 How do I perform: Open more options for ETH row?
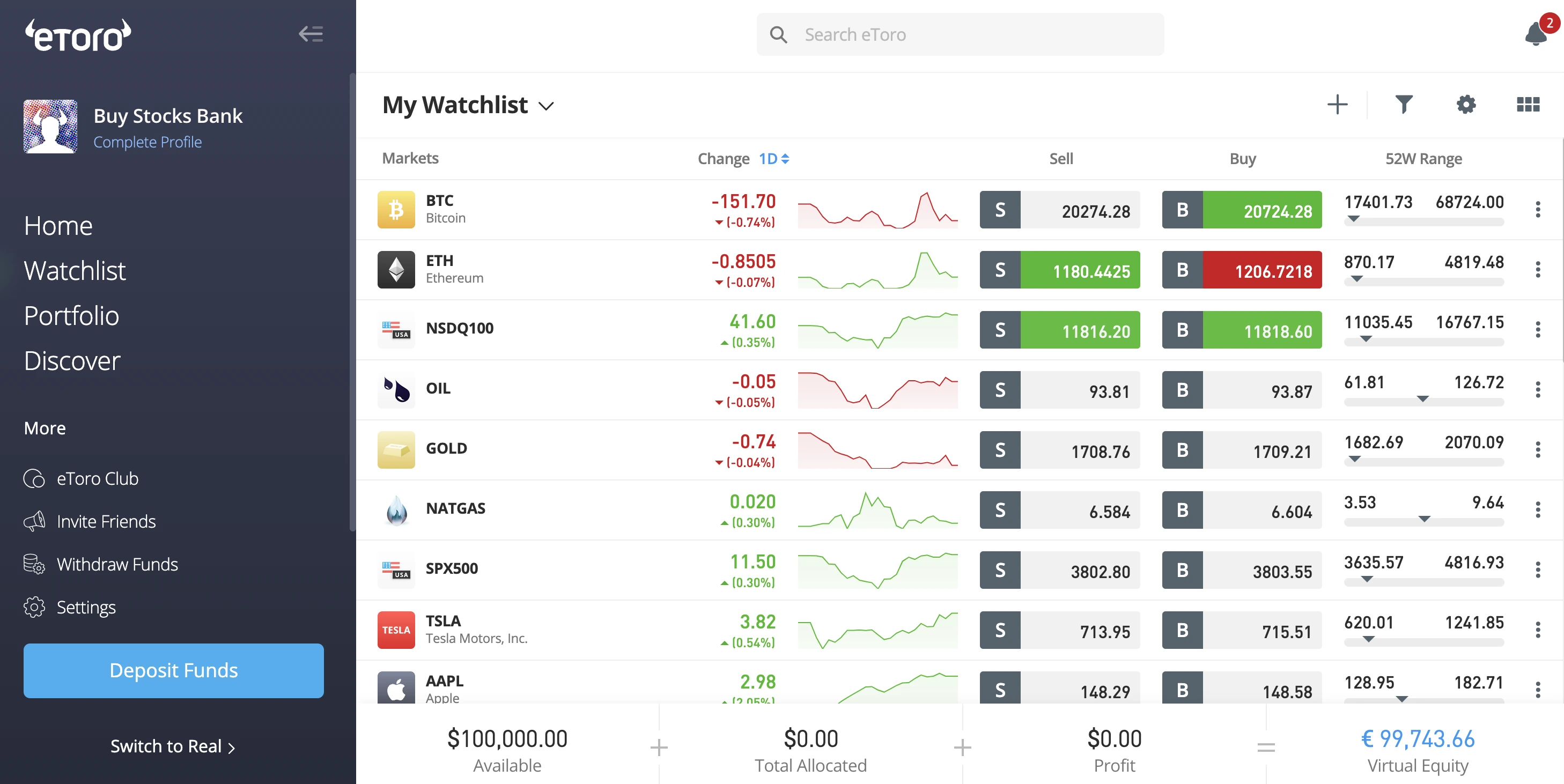[x=1537, y=269]
